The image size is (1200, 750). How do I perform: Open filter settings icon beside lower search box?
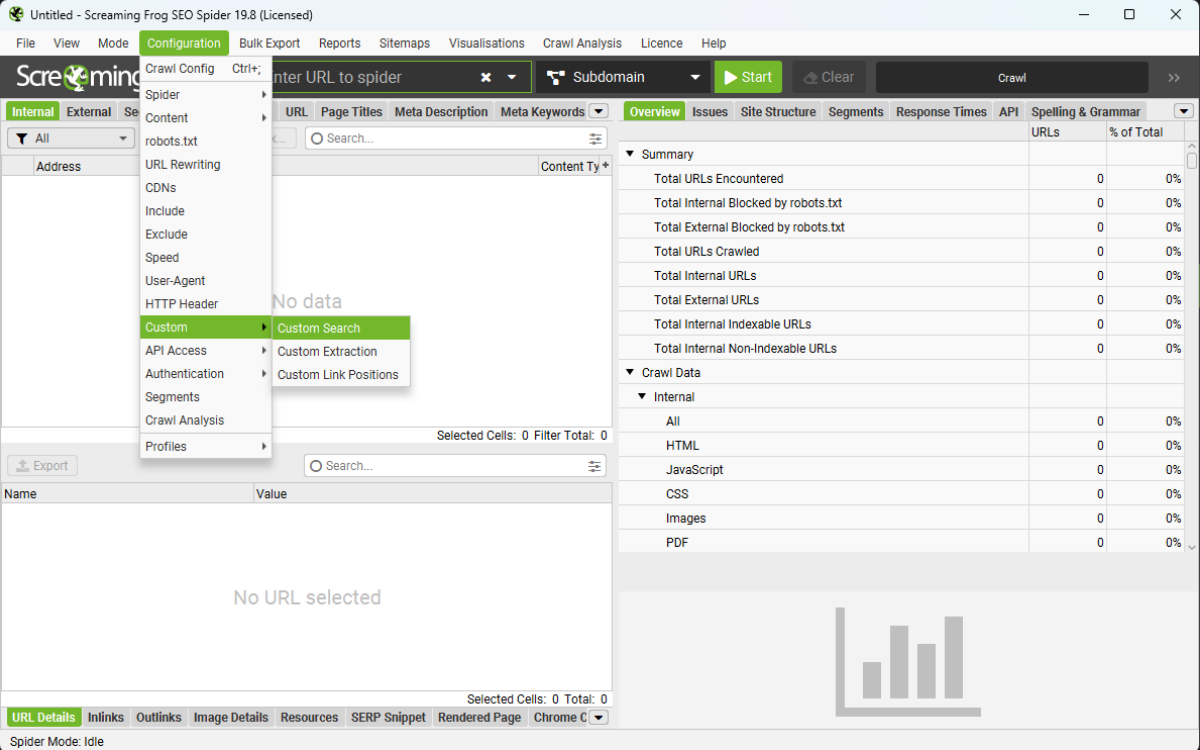[x=596, y=466]
